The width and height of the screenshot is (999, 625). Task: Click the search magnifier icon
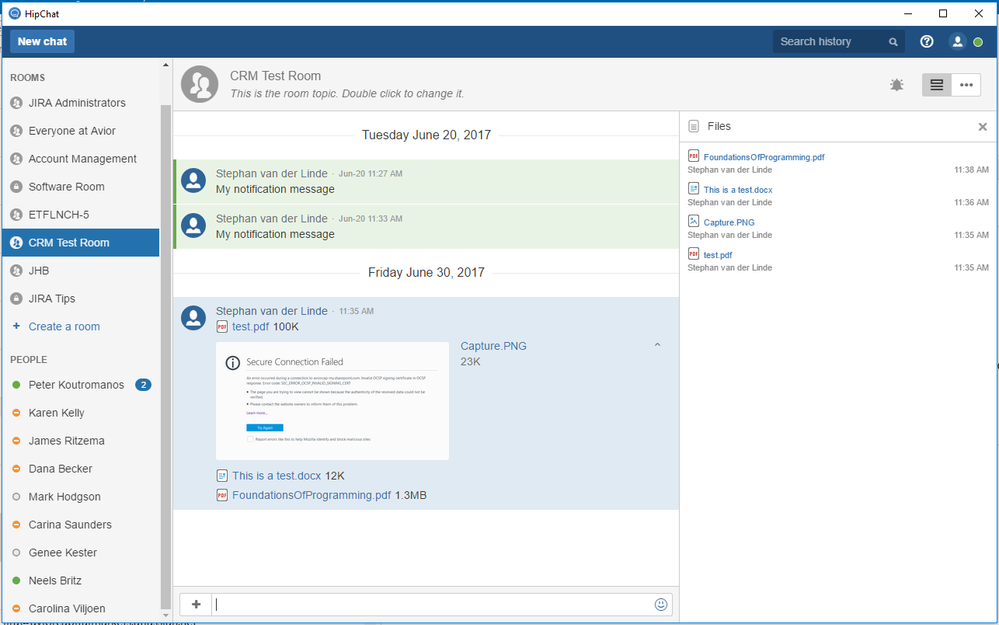point(893,42)
